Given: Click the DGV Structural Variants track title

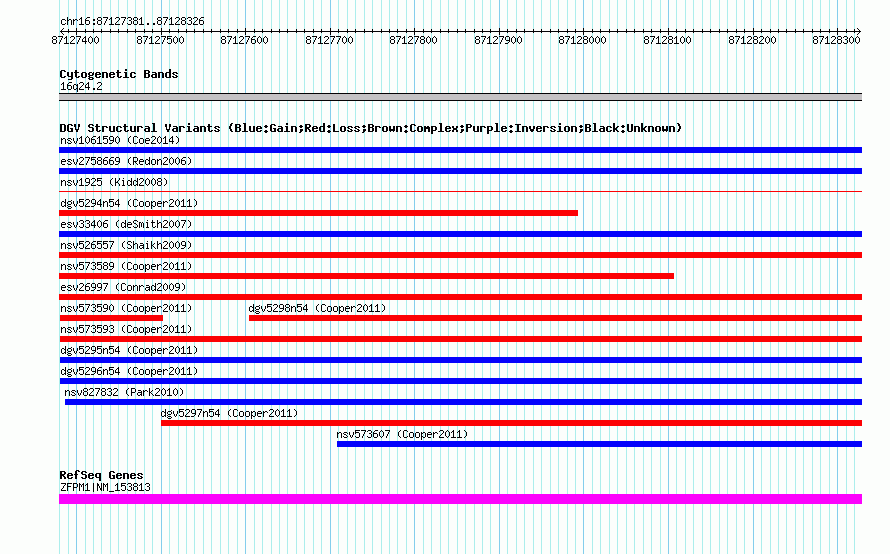Looking at the screenshot, I should (x=370, y=128).
